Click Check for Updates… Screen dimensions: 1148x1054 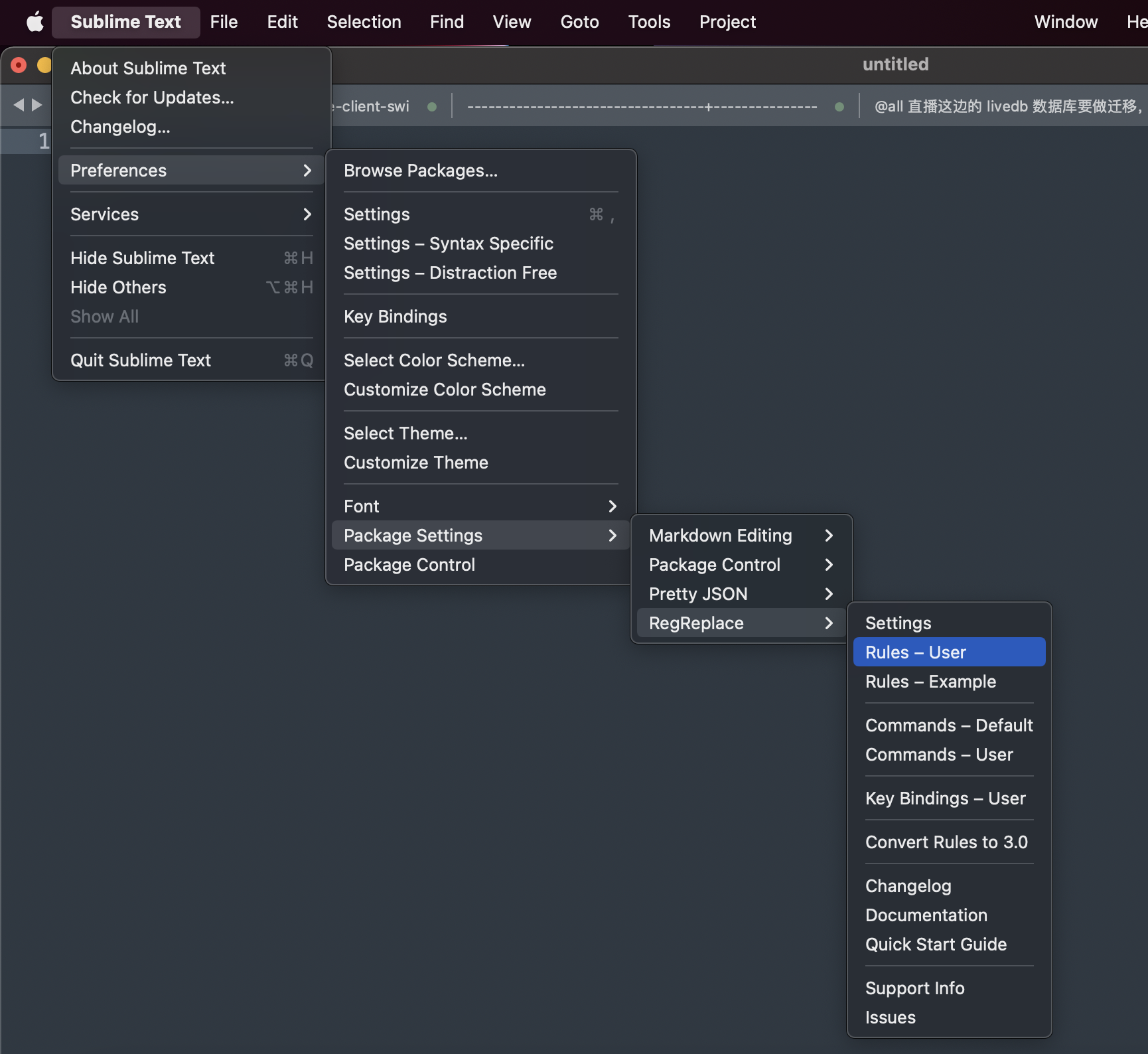coord(152,98)
